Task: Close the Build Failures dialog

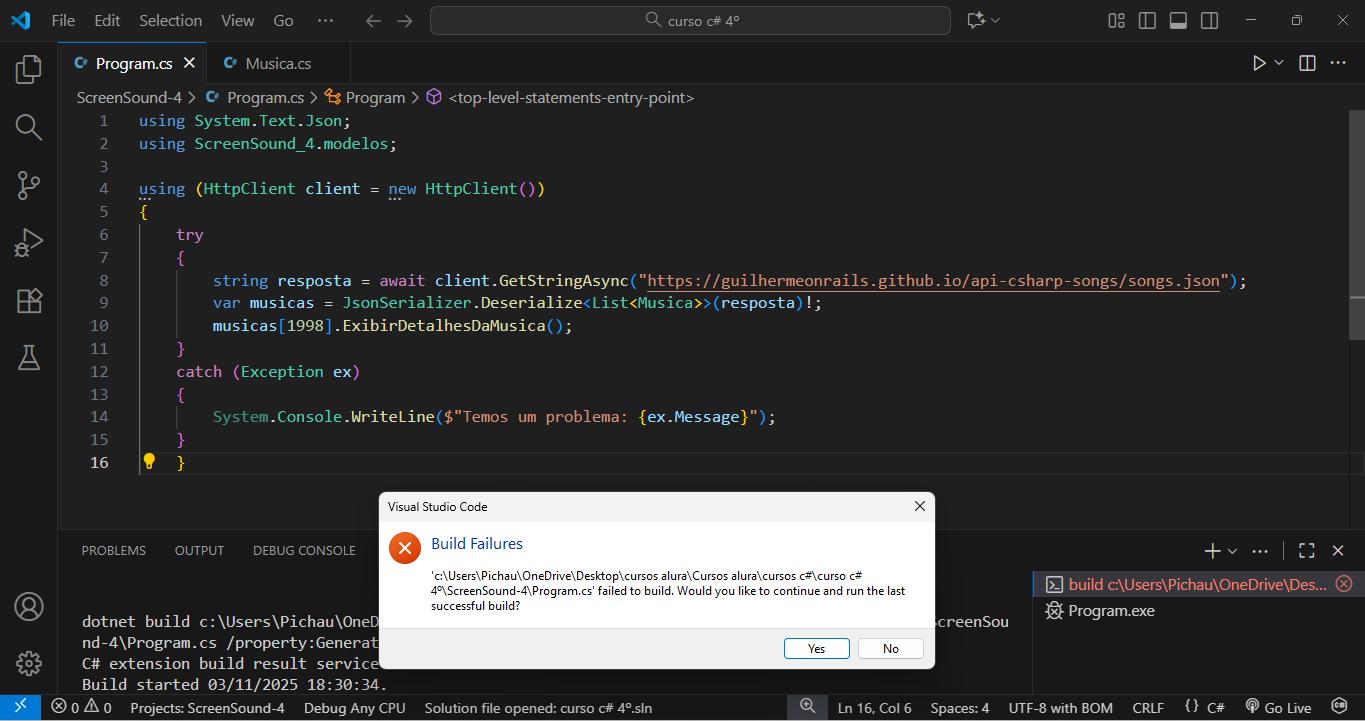Action: [920, 507]
